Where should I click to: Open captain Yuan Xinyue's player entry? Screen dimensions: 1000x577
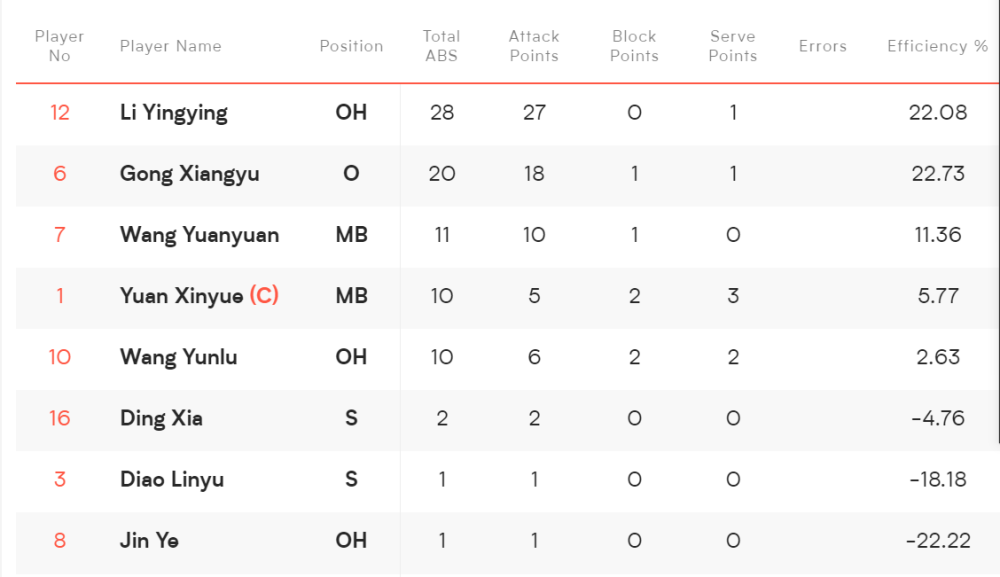point(199,296)
